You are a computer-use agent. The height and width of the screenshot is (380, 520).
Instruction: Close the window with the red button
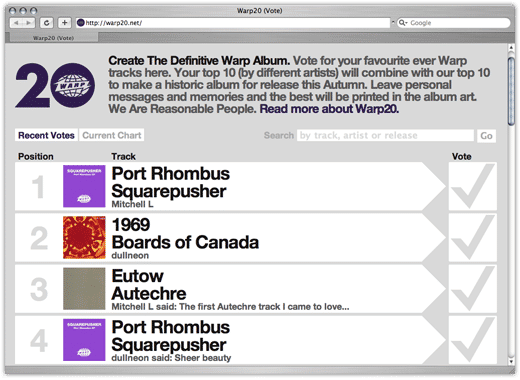(x=12, y=11)
